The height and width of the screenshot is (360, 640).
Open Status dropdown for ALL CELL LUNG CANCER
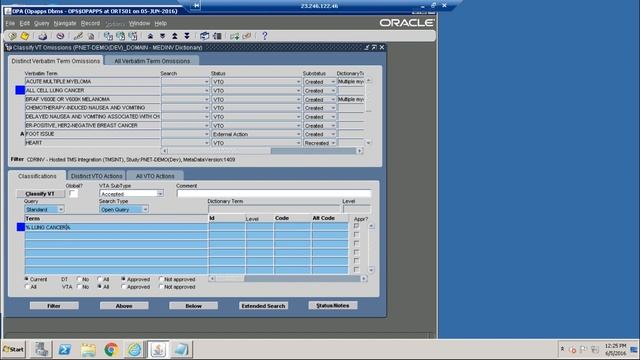point(298,91)
